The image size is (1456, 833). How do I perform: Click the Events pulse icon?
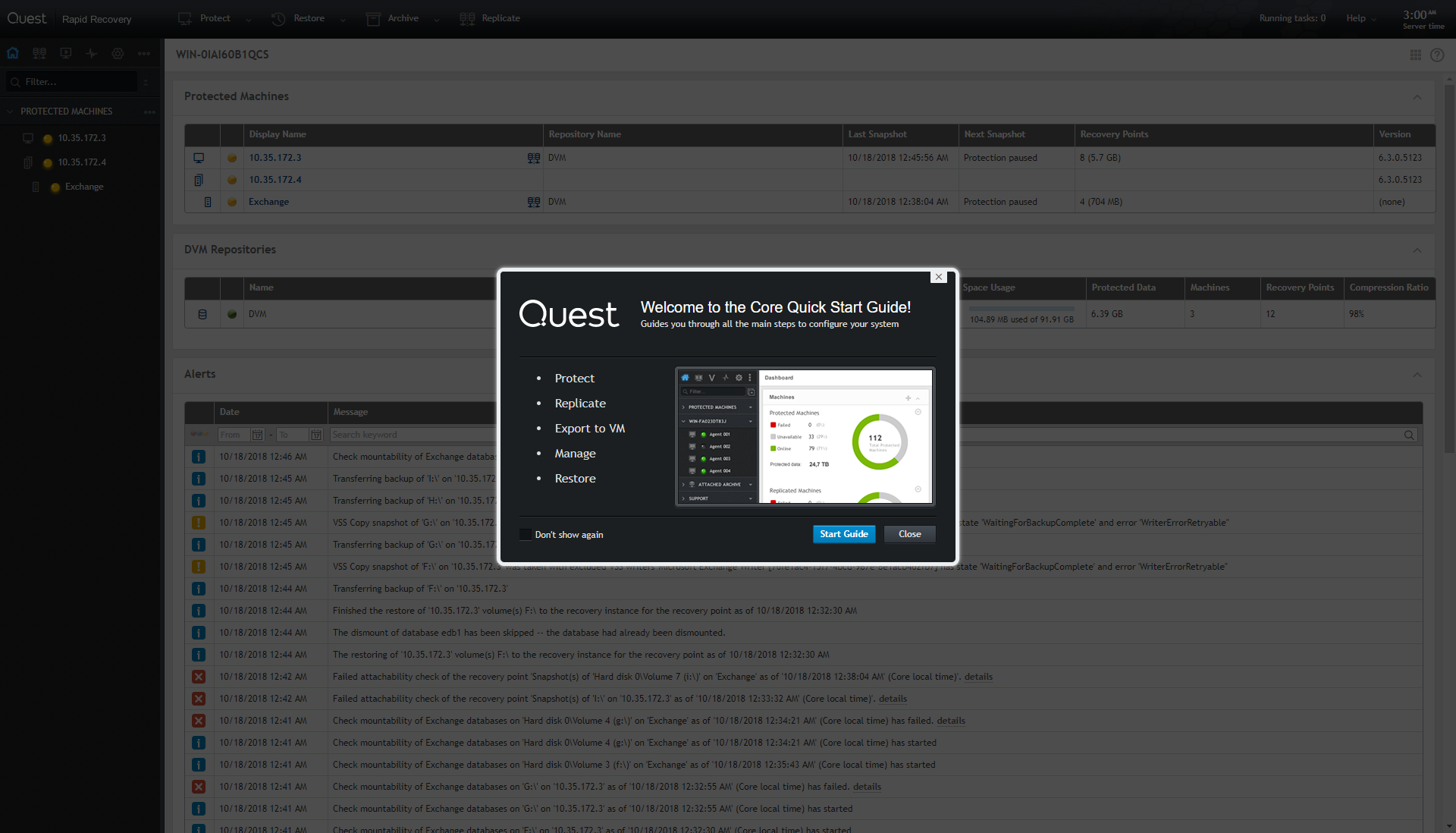(92, 53)
